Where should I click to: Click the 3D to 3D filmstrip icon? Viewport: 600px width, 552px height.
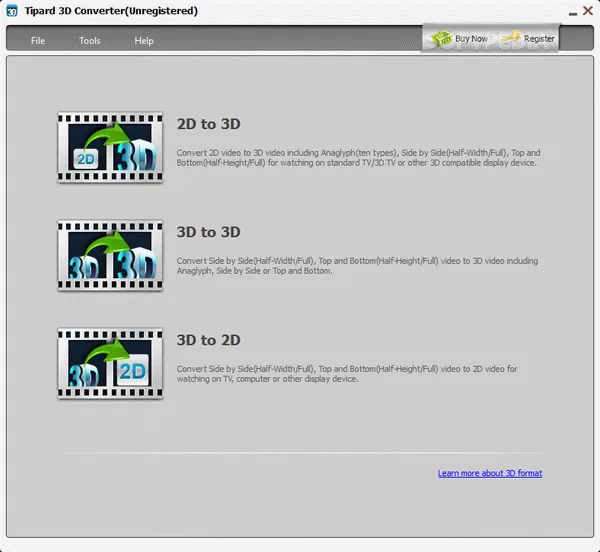[110, 255]
